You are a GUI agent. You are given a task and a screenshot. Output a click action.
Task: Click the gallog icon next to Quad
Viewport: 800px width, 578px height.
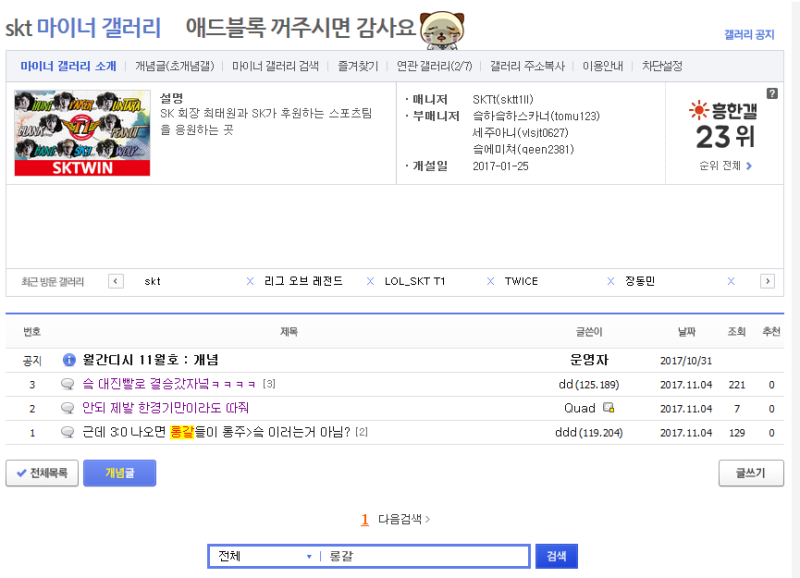tap(608, 408)
